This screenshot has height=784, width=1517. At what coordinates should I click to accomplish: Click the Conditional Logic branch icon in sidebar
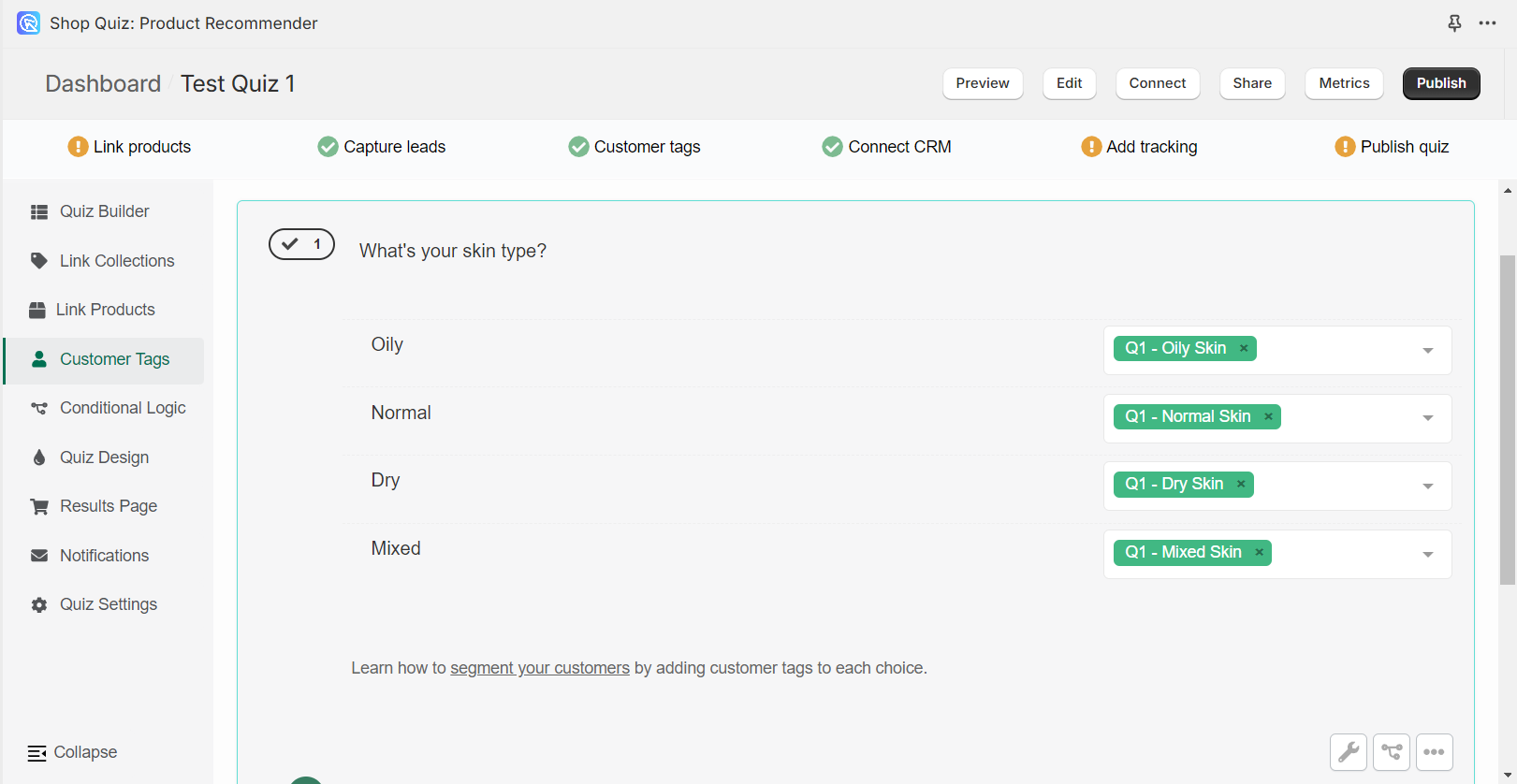pyautogui.click(x=39, y=408)
